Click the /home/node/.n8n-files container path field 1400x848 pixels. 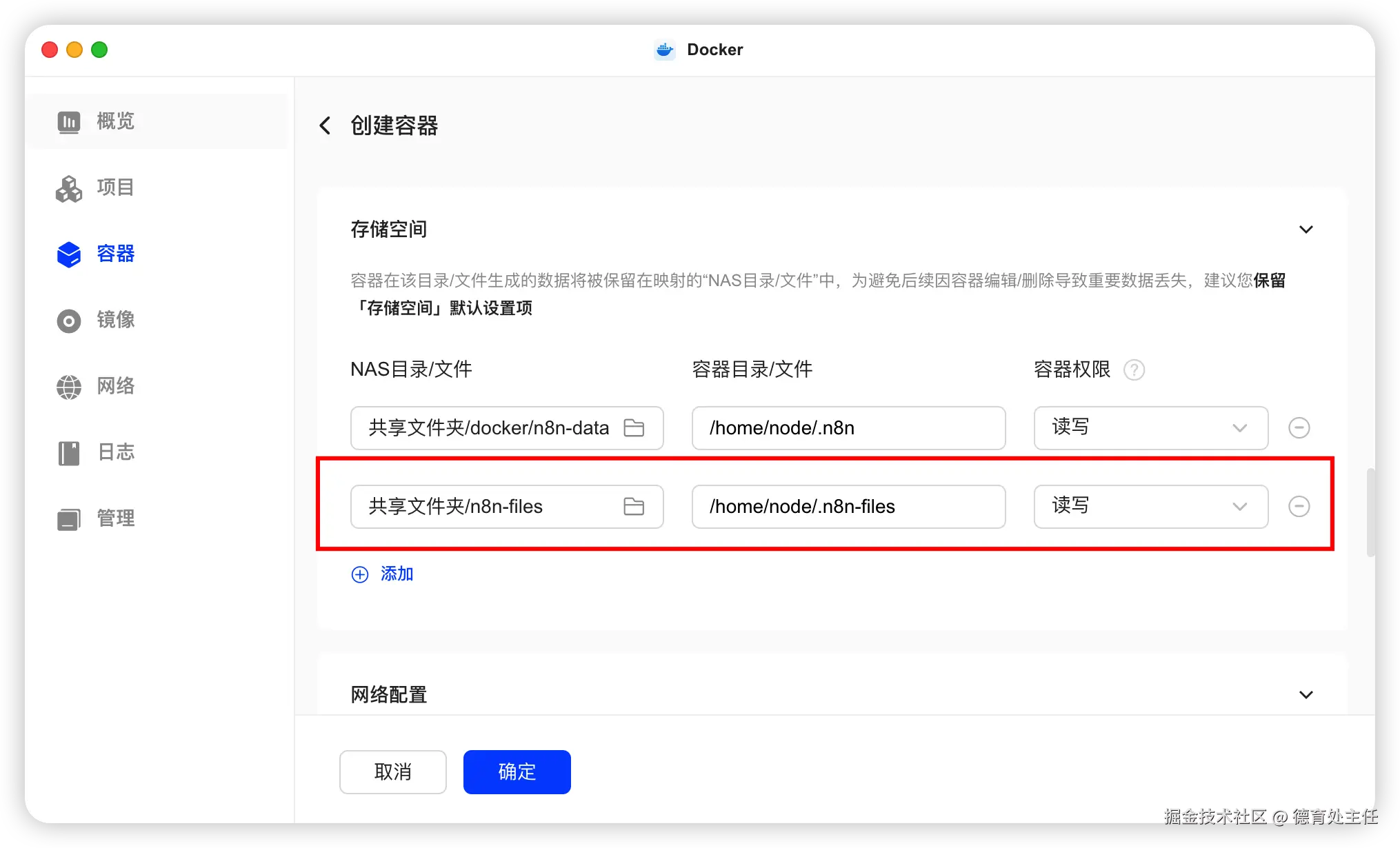click(848, 507)
